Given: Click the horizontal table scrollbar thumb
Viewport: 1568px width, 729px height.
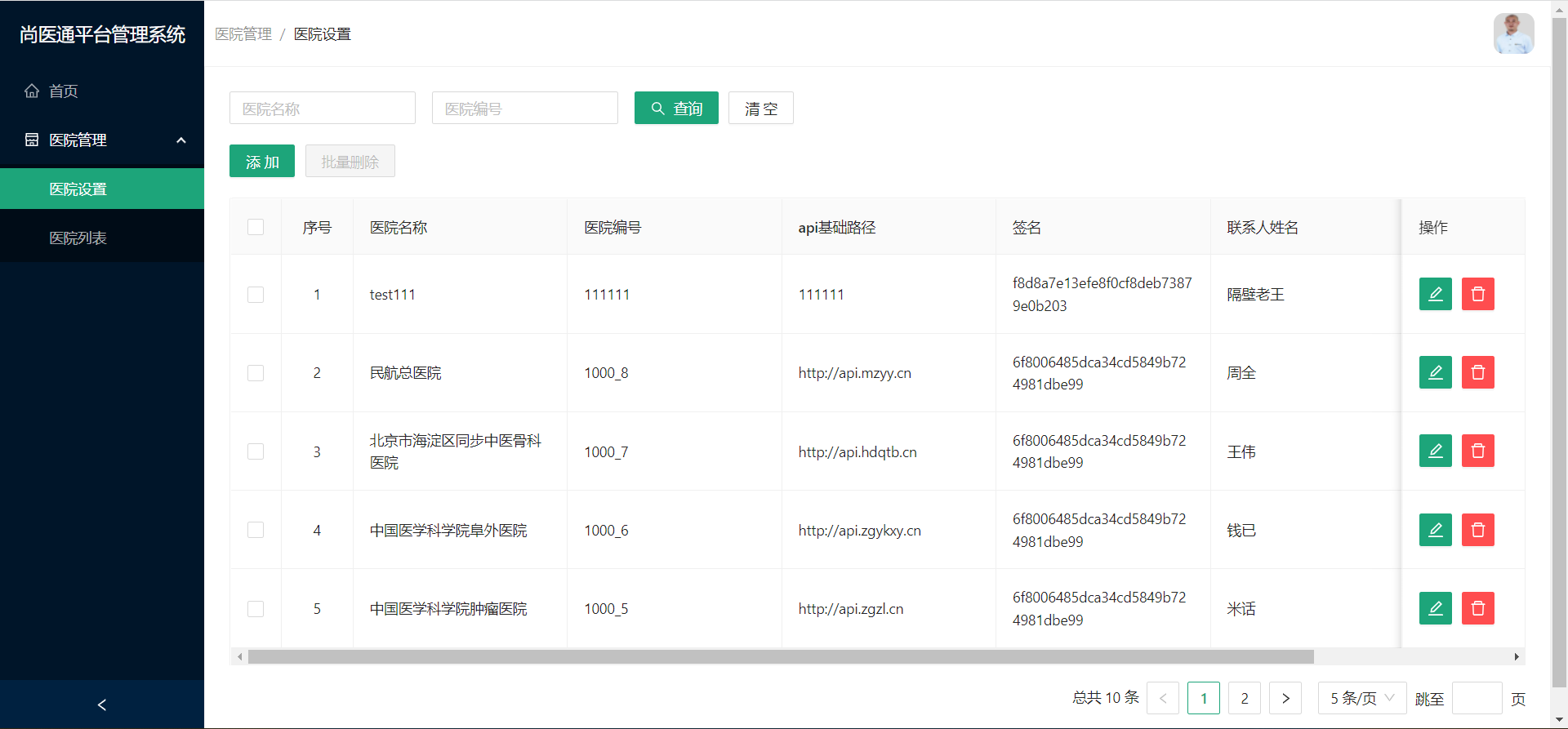Looking at the screenshot, I should tap(781, 656).
